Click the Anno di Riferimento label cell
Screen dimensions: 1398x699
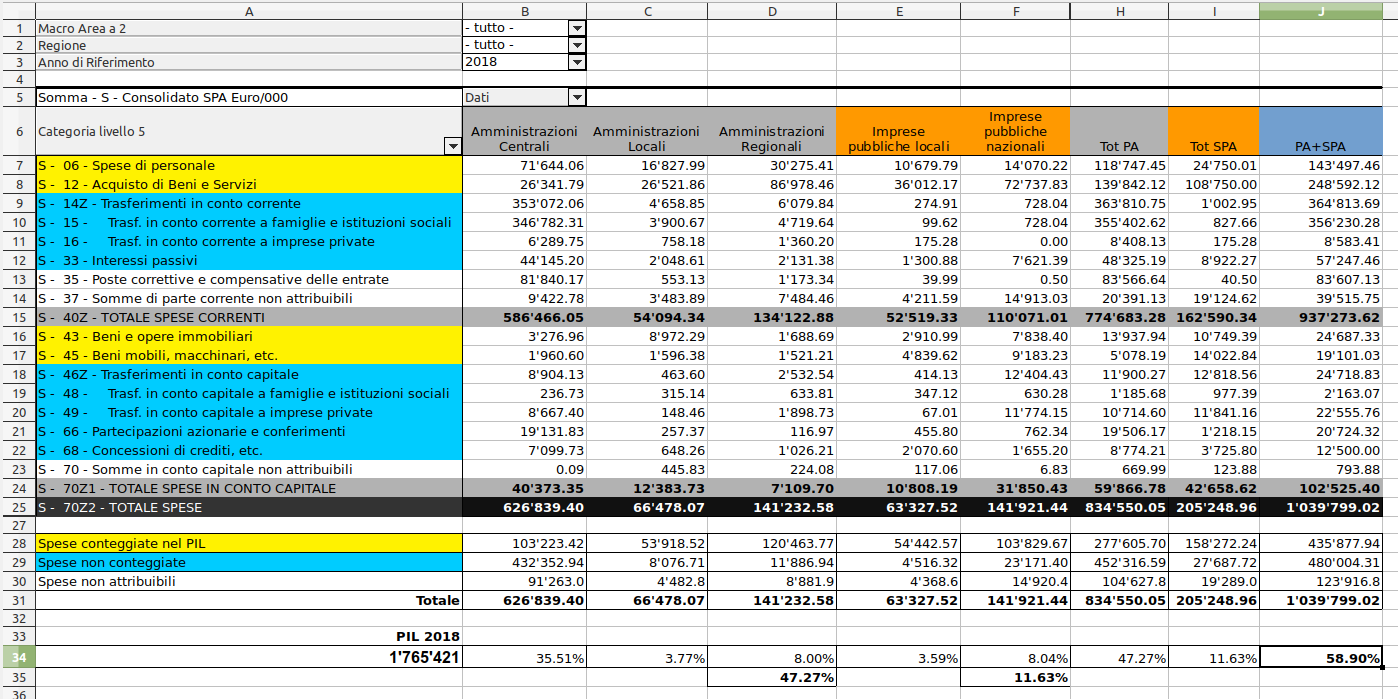(249, 62)
